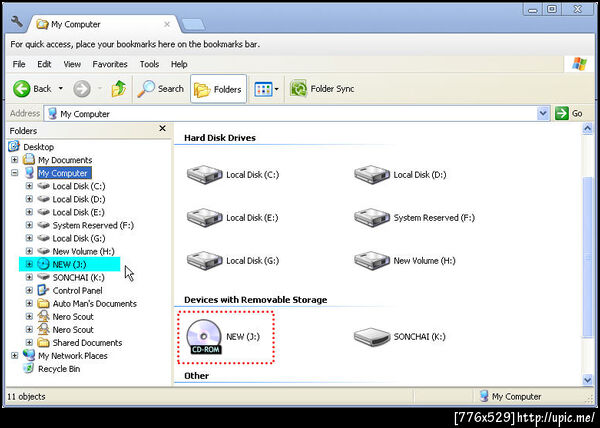Close the My Computer tab

[167, 24]
